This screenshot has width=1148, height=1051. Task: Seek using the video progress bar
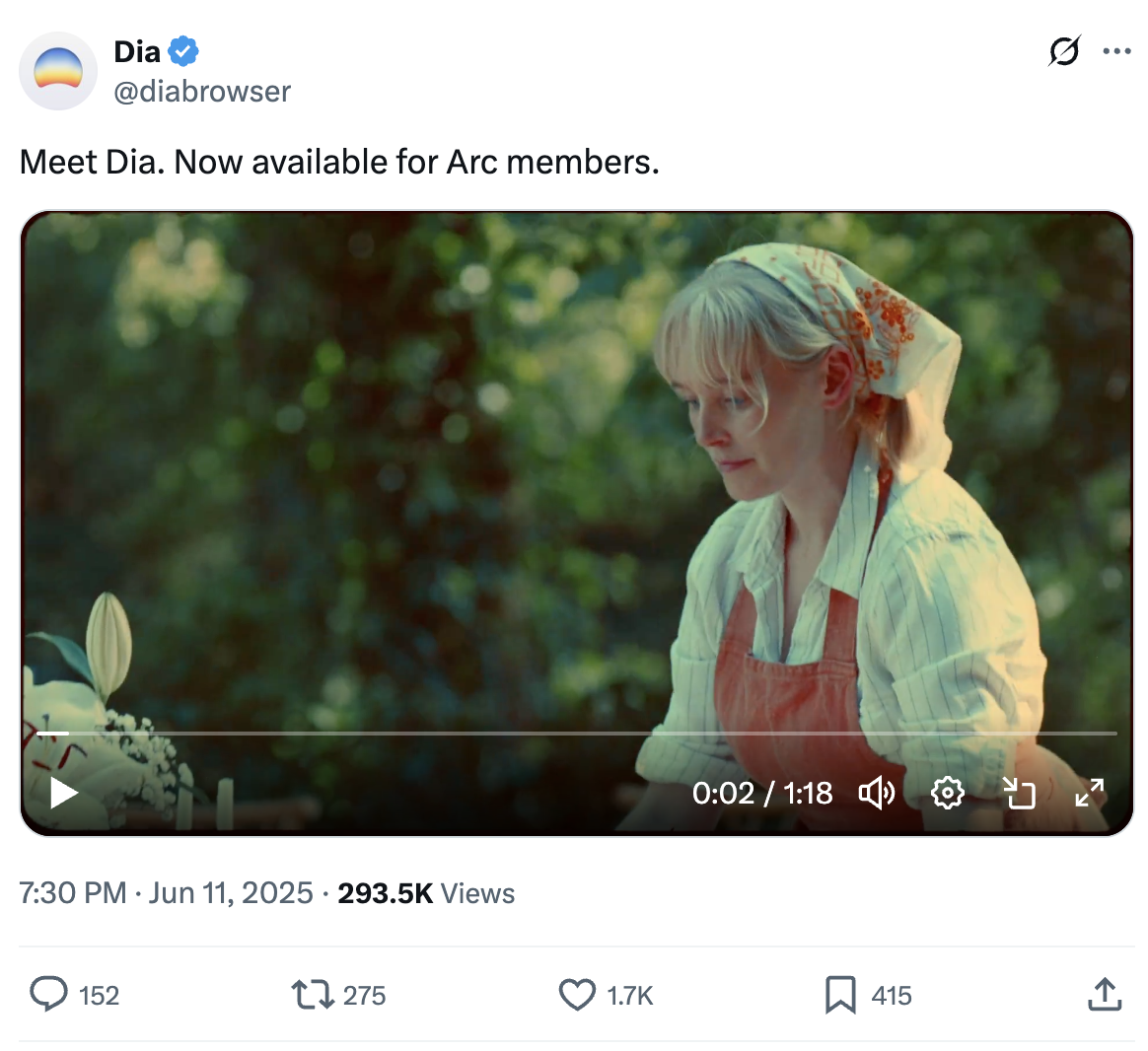[576, 734]
